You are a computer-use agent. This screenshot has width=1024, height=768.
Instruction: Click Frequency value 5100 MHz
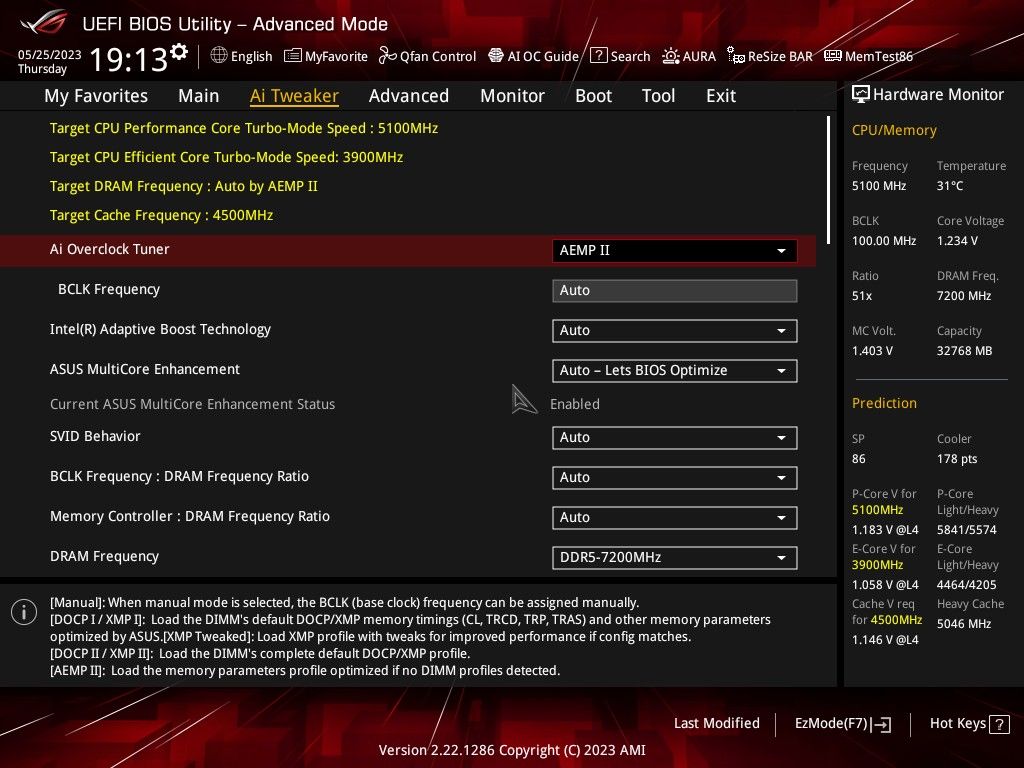pos(879,186)
